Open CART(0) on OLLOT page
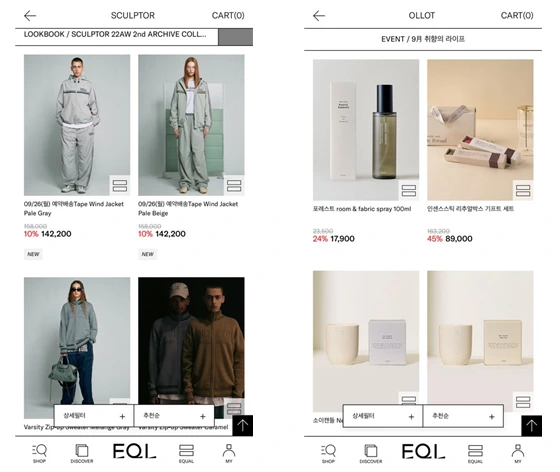This screenshot has width=560, height=472. coord(517,15)
